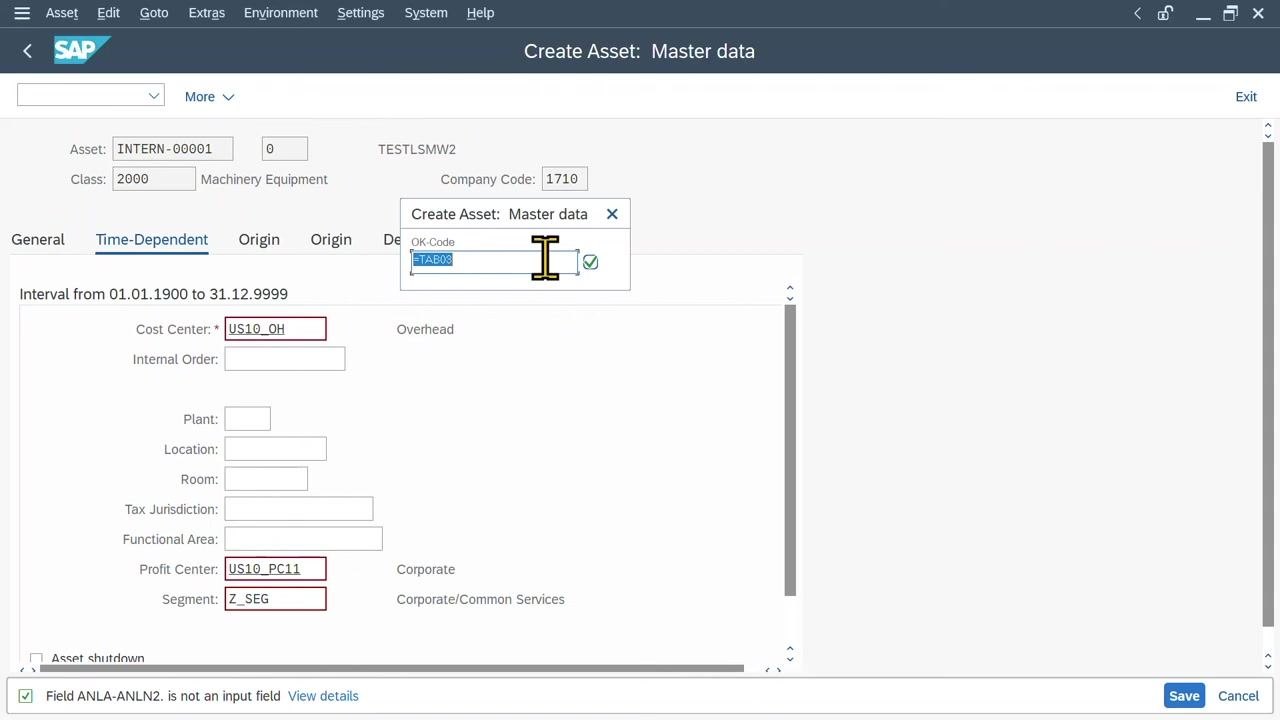1280x720 pixels.
Task: Open the Environment menu
Action: click(x=281, y=13)
